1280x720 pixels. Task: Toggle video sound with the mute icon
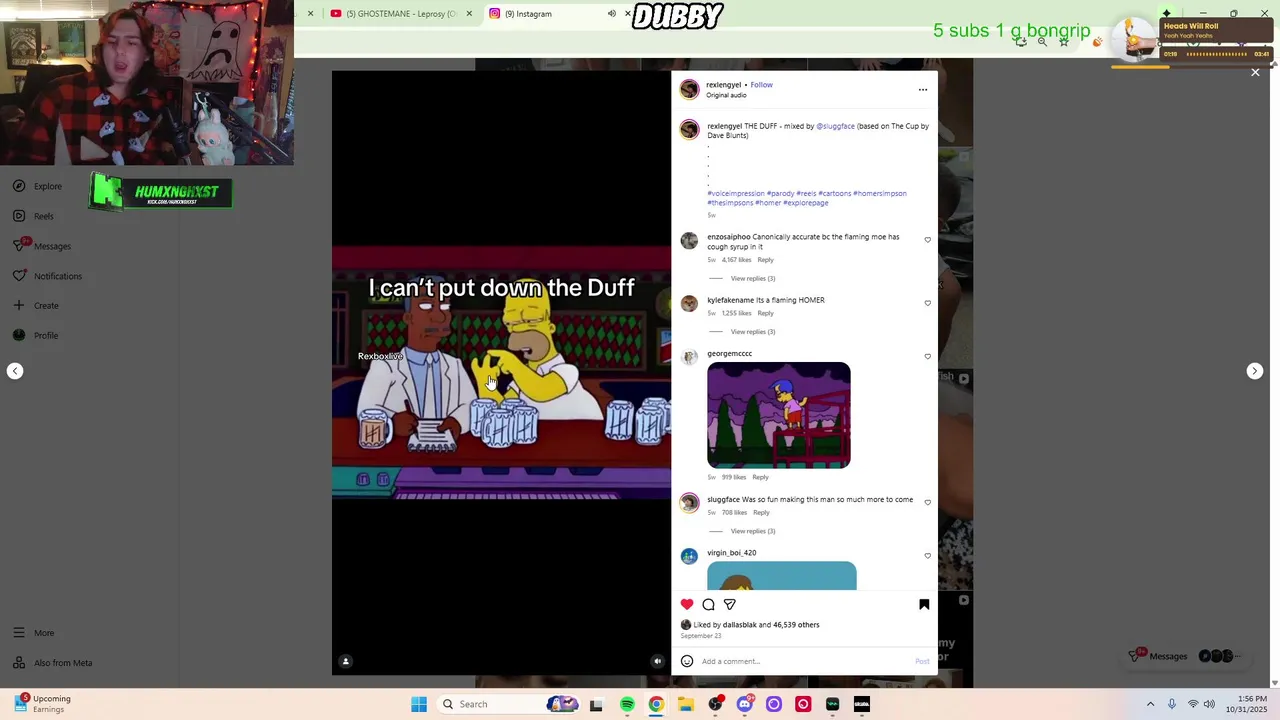[657, 661]
